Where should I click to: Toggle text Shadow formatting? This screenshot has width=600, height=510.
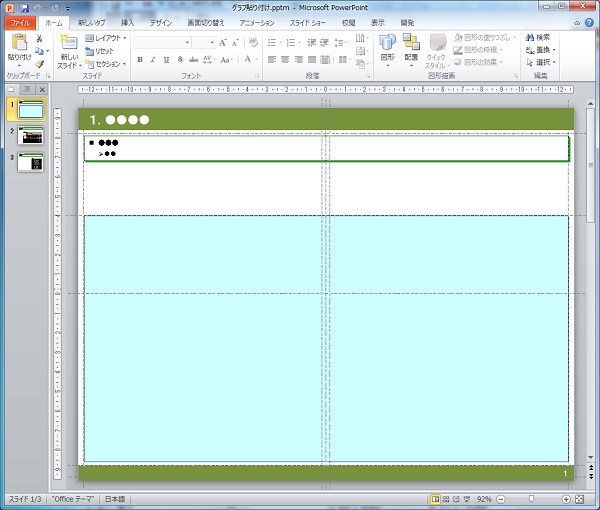(x=180, y=60)
